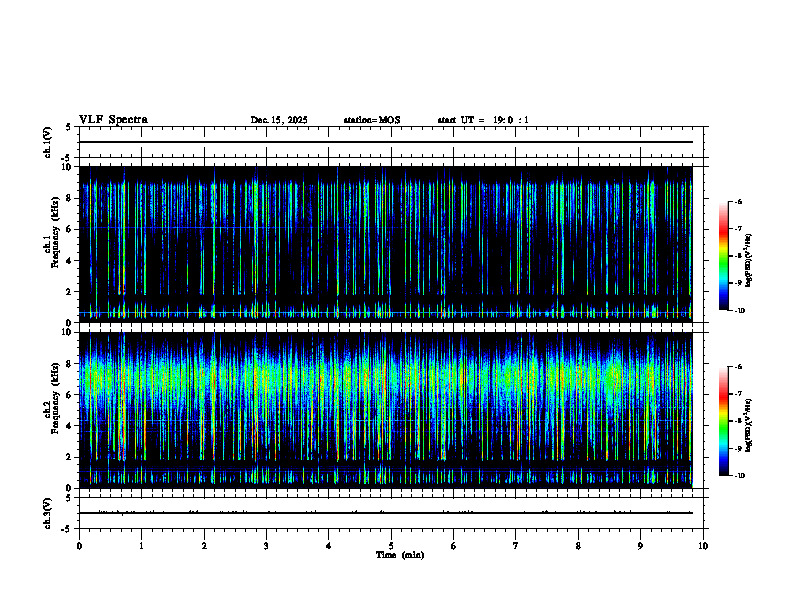The height and width of the screenshot is (612, 792).
Task: Click time axis tick label "1"
Action: pyautogui.click(x=142, y=546)
